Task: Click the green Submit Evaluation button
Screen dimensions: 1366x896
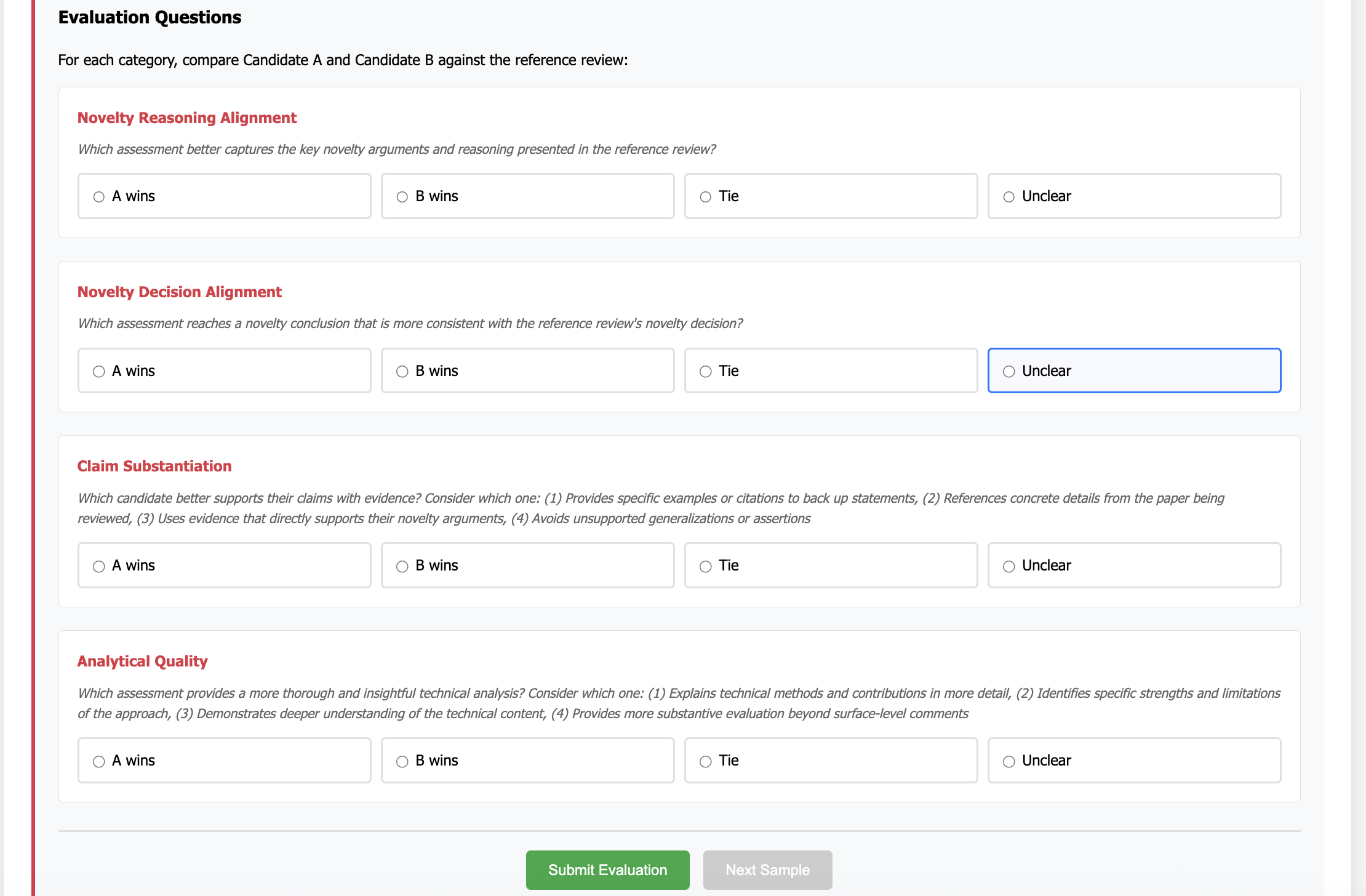Action: coord(607,870)
